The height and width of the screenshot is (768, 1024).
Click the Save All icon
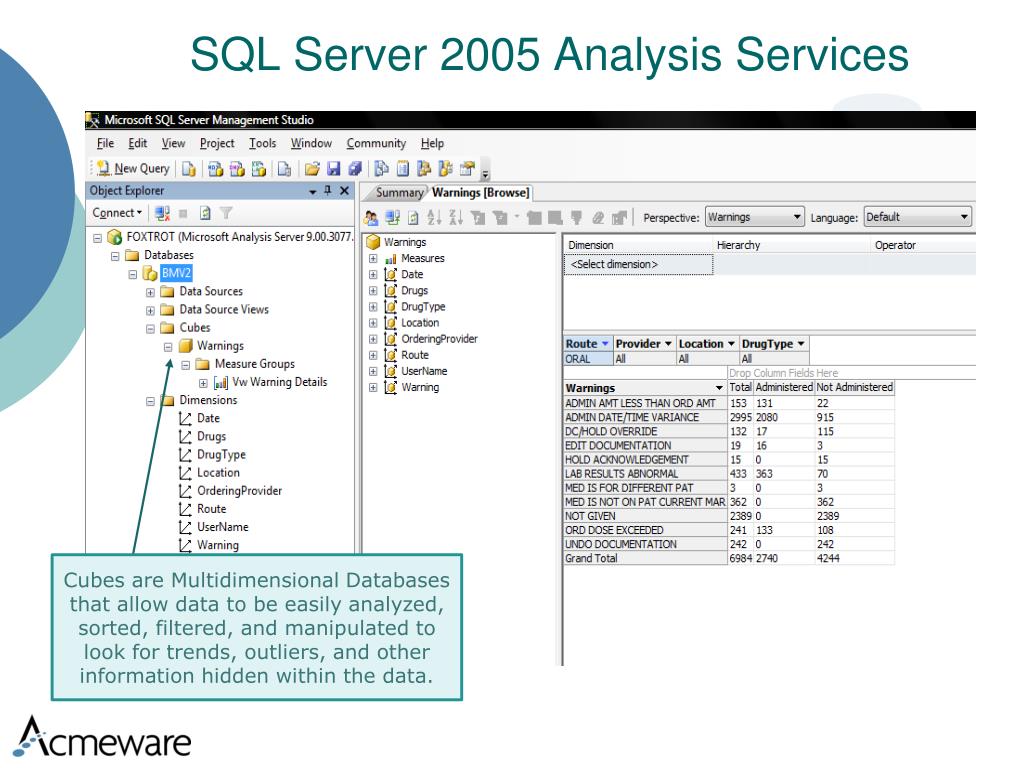point(355,169)
